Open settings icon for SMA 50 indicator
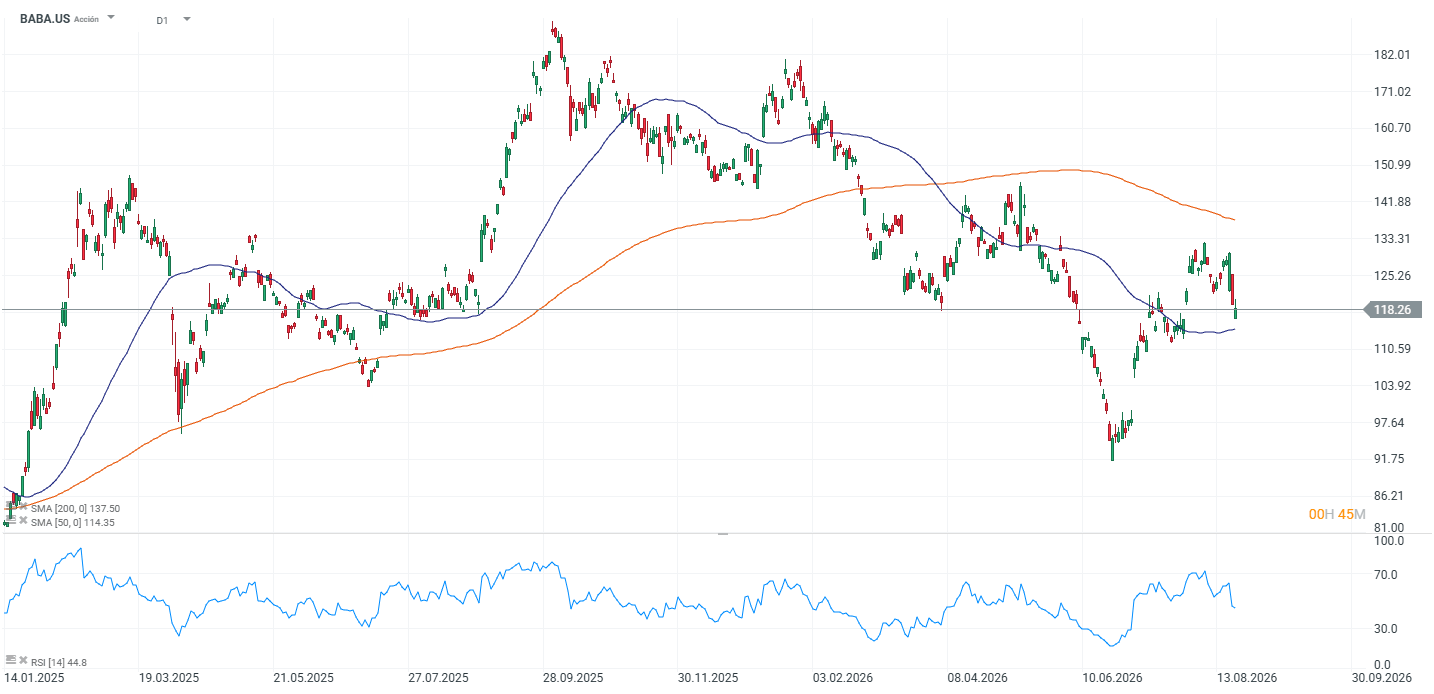Image resolution: width=1434 pixels, height=694 pixels. (10, 522)
